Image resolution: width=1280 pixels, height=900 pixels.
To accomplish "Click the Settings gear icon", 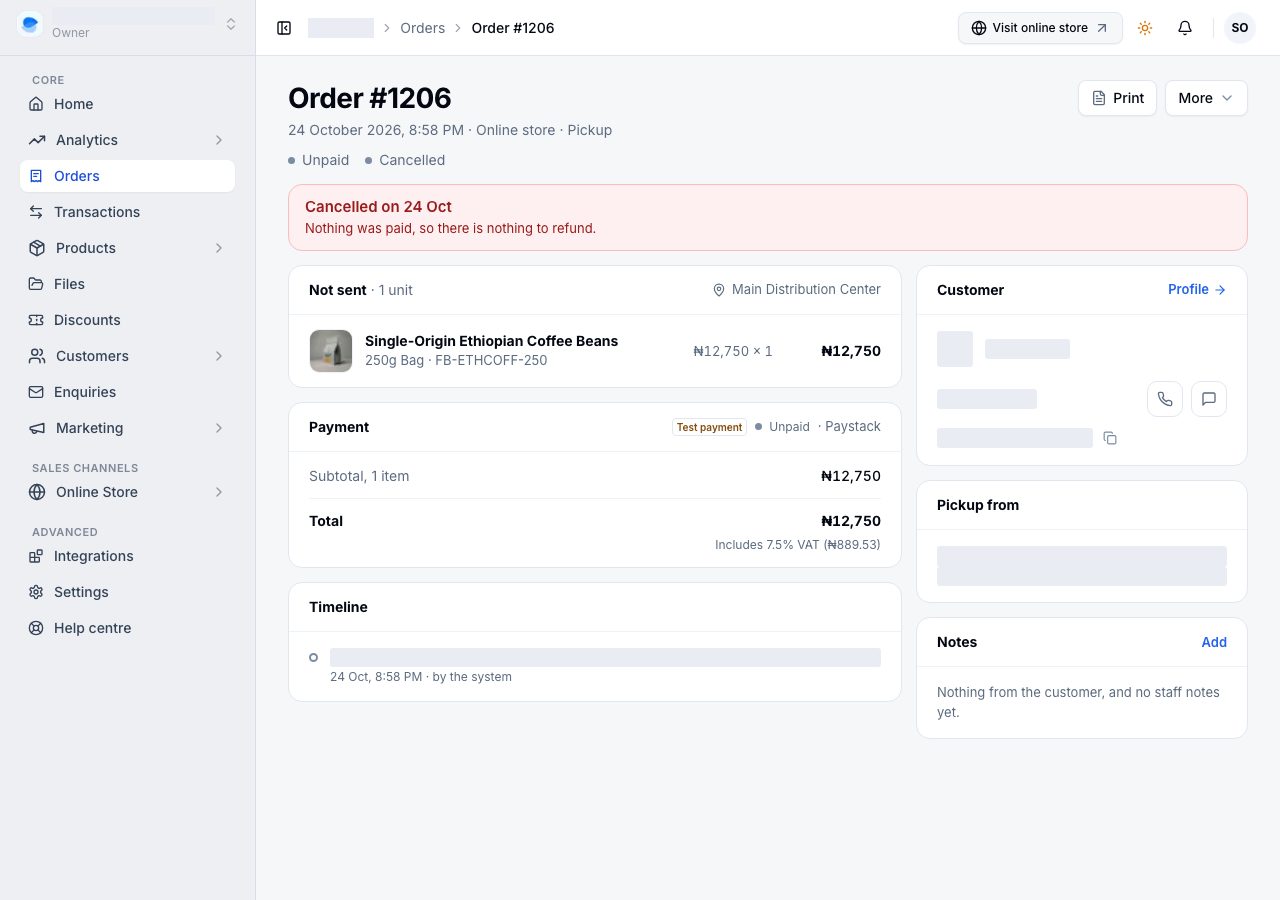I will [36, 592].
